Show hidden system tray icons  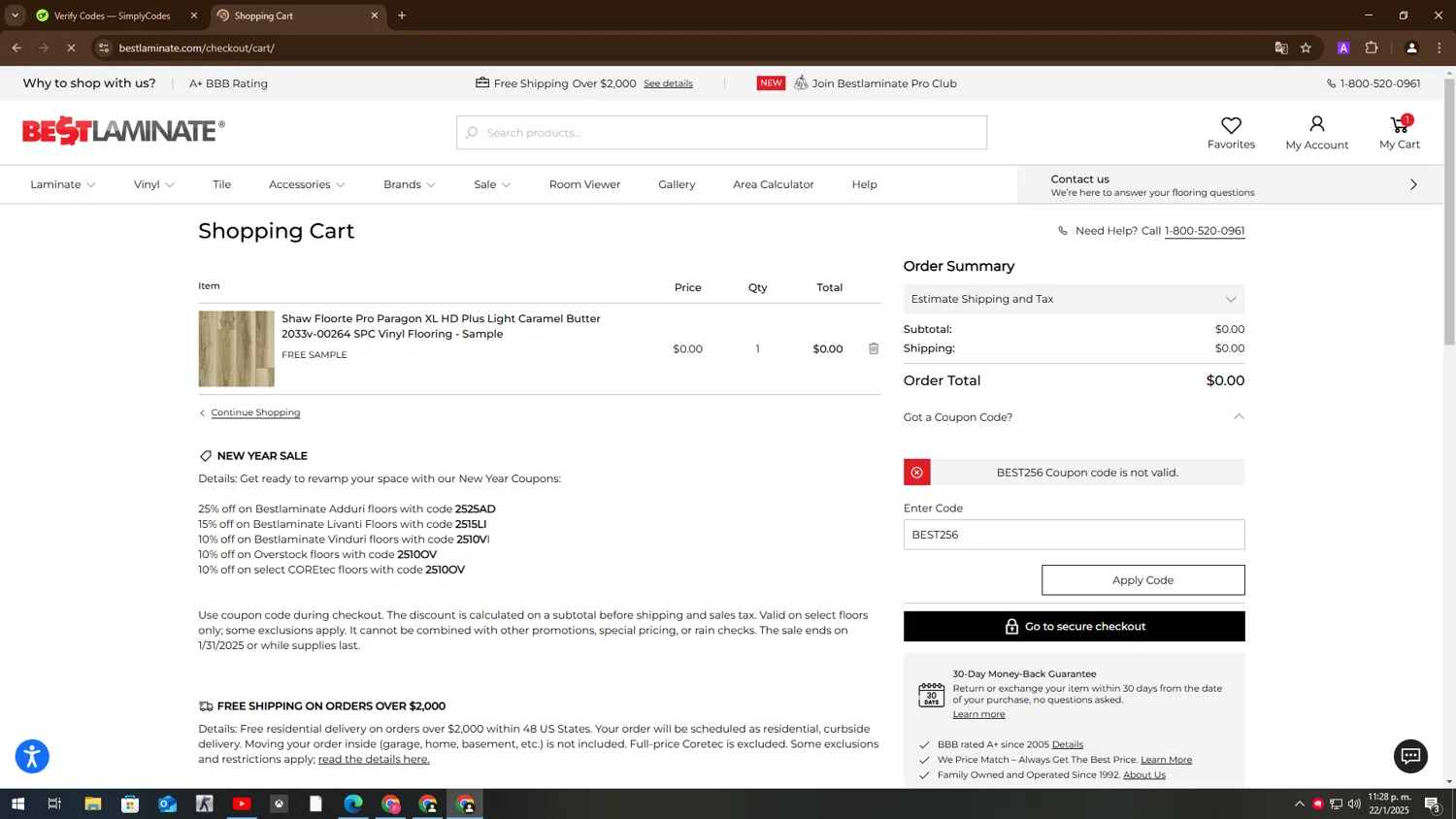(x=1300, y=803)
